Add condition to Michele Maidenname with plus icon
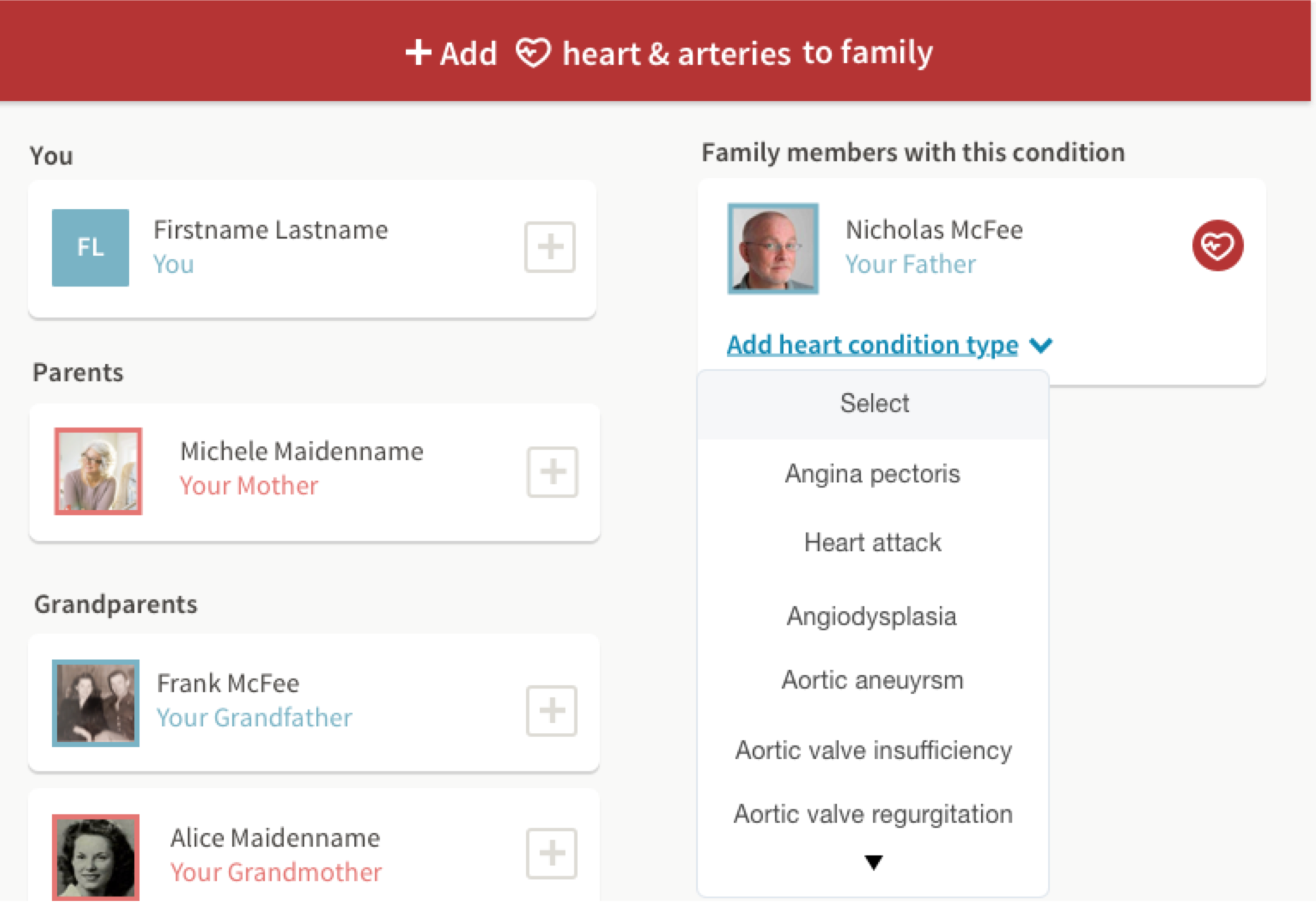 [553, 472]
